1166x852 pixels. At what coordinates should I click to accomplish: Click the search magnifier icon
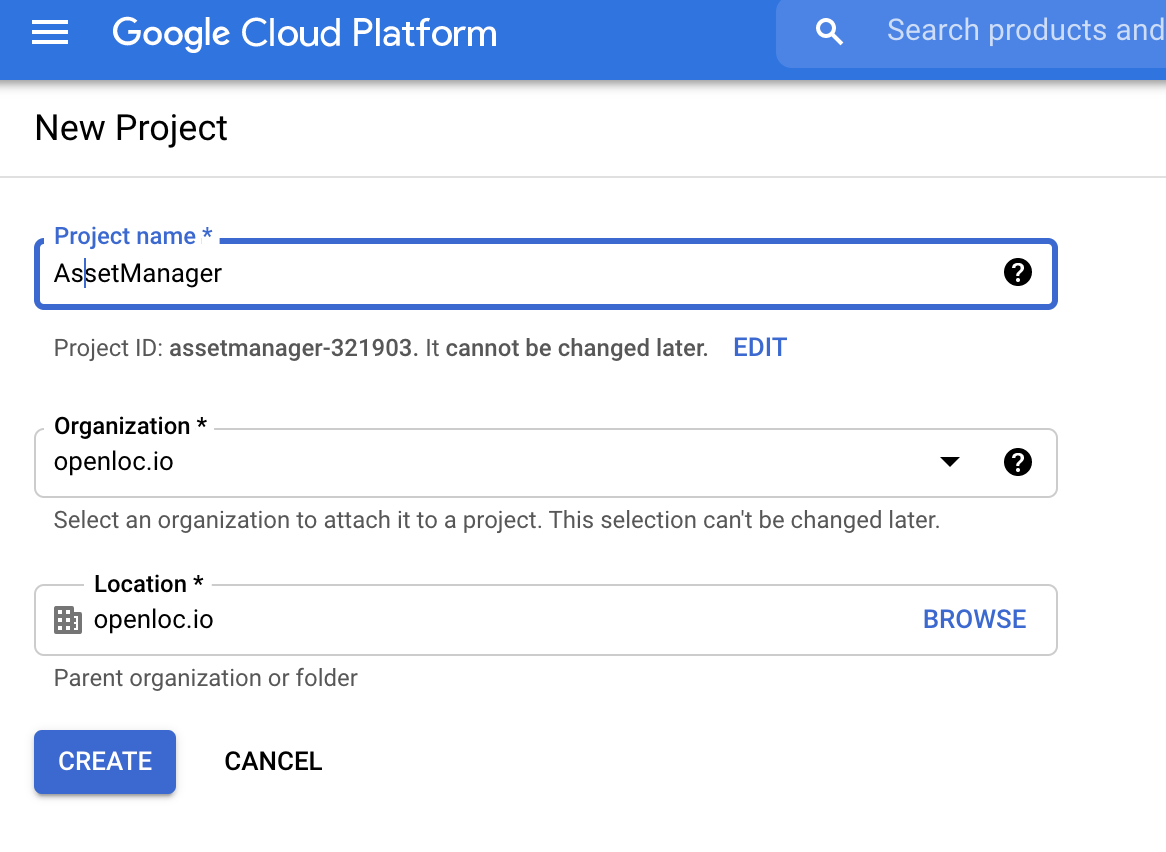pyautogui.click(x=829, y=31)
